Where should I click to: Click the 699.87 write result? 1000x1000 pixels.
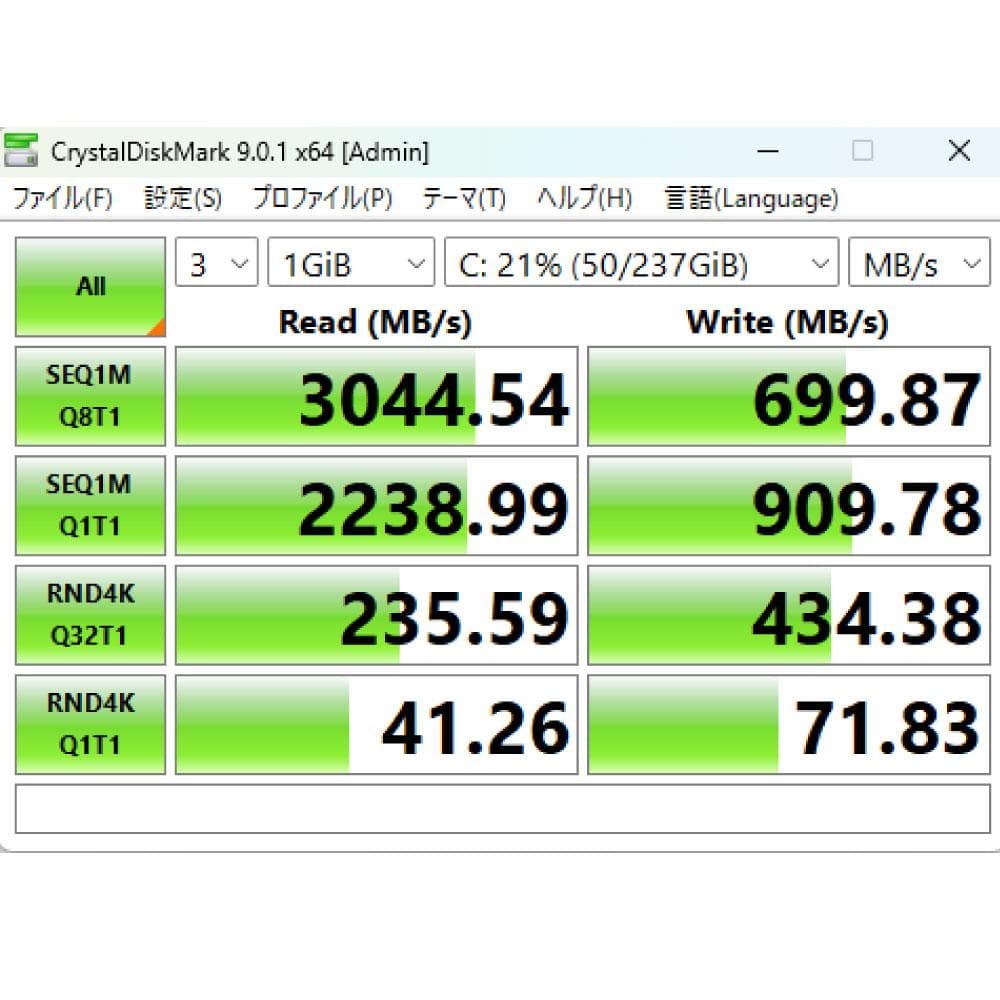pyautogui.click(x=788, y=396)
